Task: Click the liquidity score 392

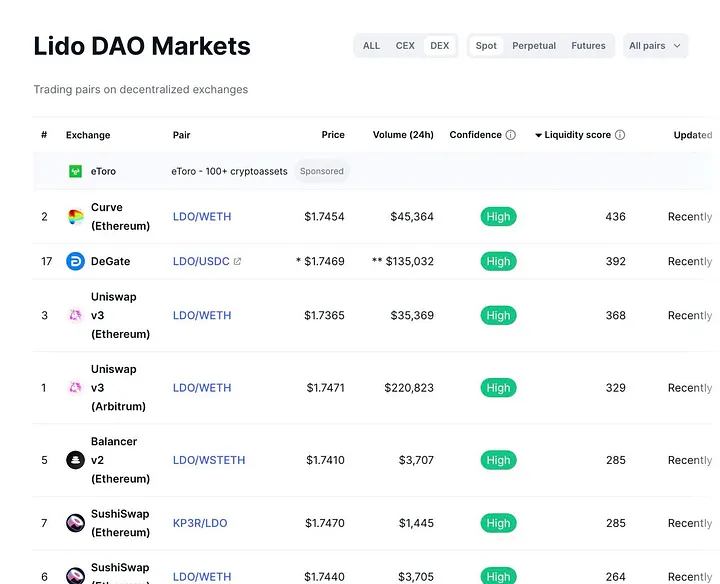Action: [615, 261]
